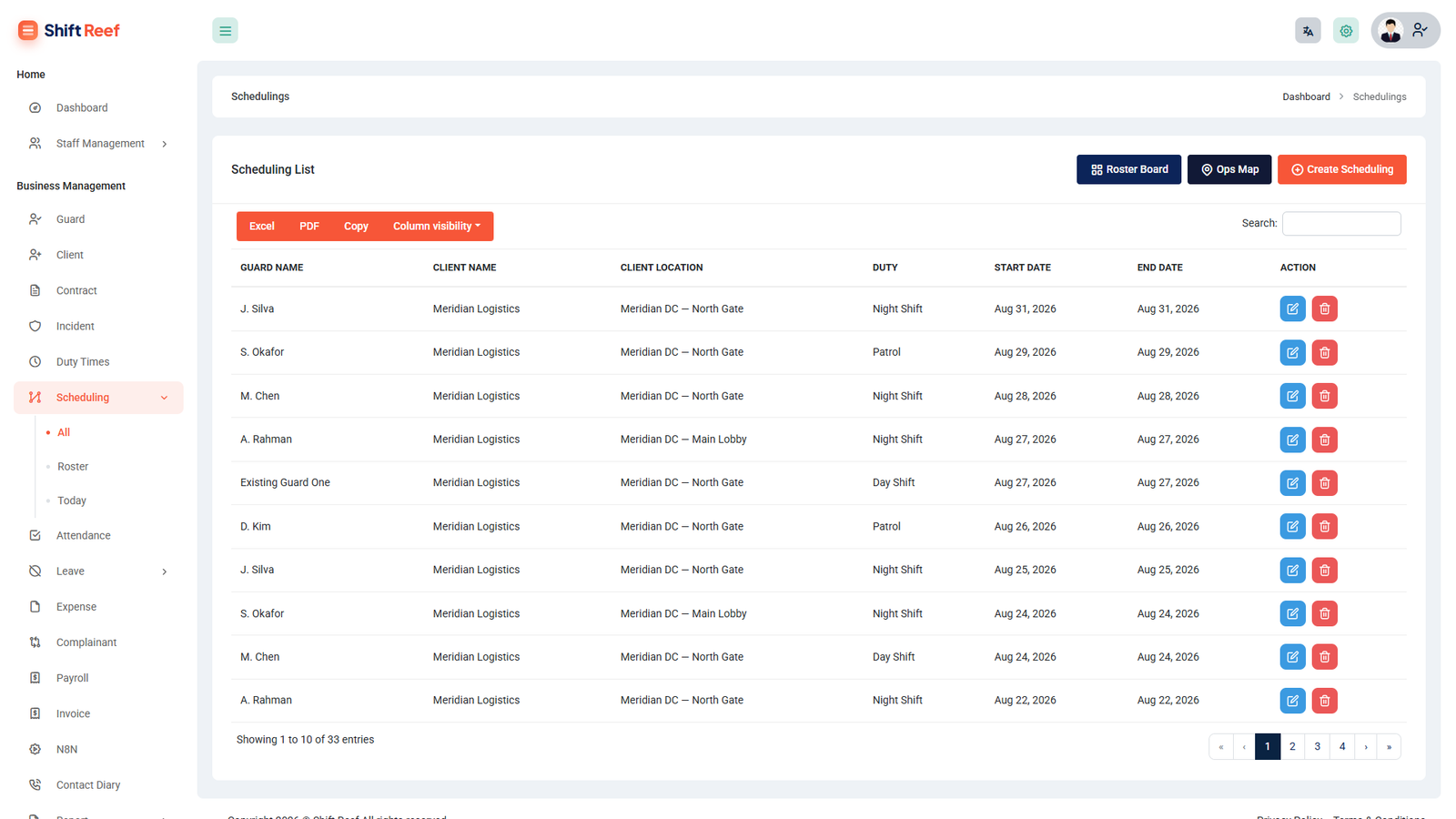
Task: Open the Dashboard sidebar item
Action: tap(98, 107)
